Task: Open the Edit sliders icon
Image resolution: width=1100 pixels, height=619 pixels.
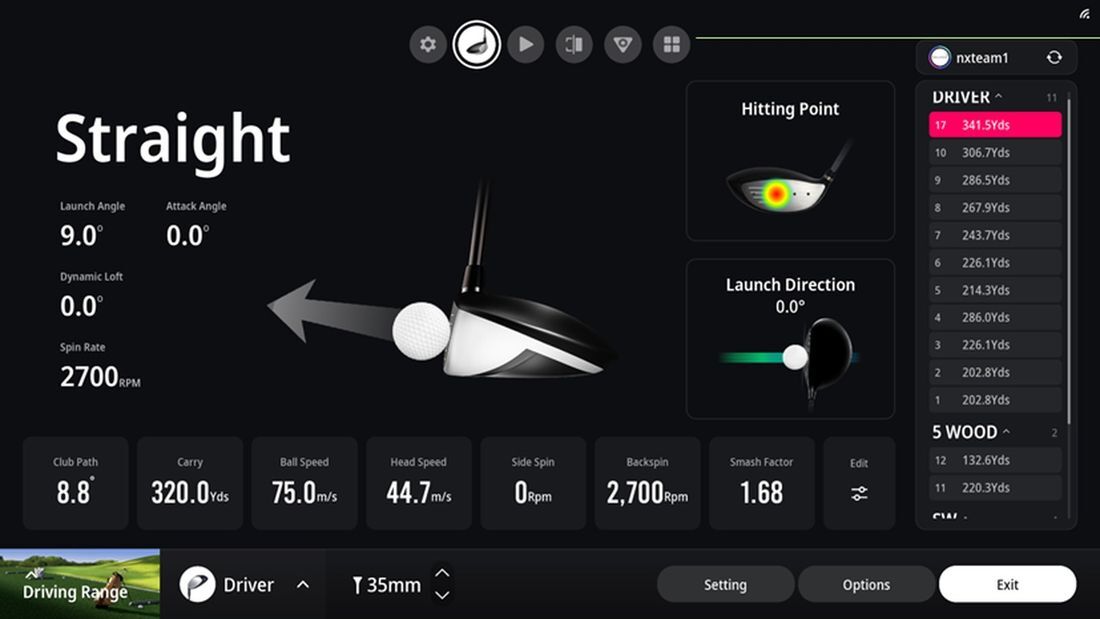Action: coord(859,493)
